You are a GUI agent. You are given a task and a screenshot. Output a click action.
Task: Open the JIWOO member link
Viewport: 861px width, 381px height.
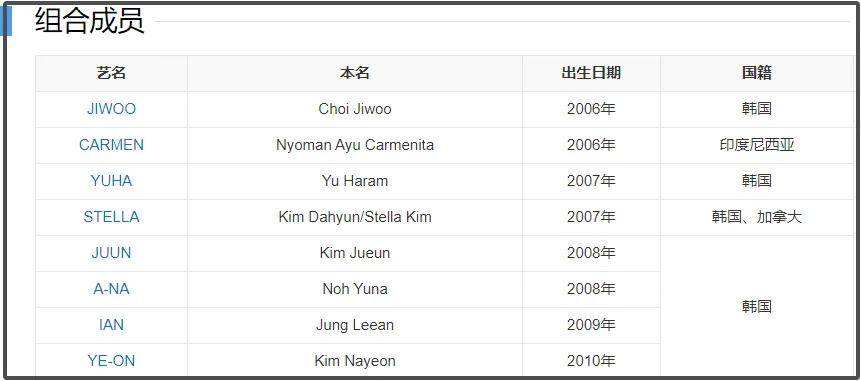click(111, 109)
